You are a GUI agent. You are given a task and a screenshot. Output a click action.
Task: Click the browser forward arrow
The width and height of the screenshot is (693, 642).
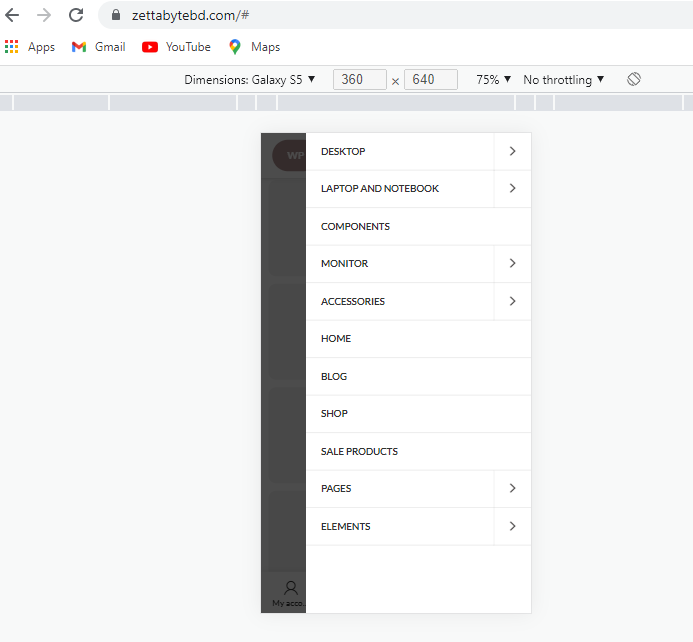pyautogui.click(x=44, y=15)
